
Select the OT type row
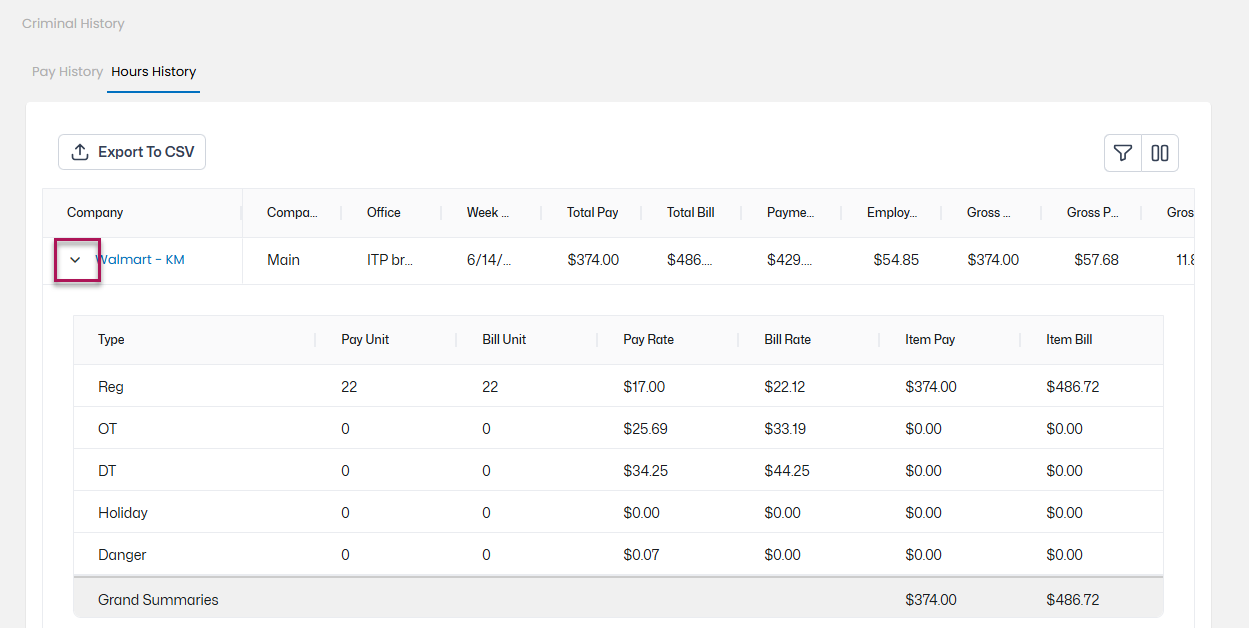point(618,428)
